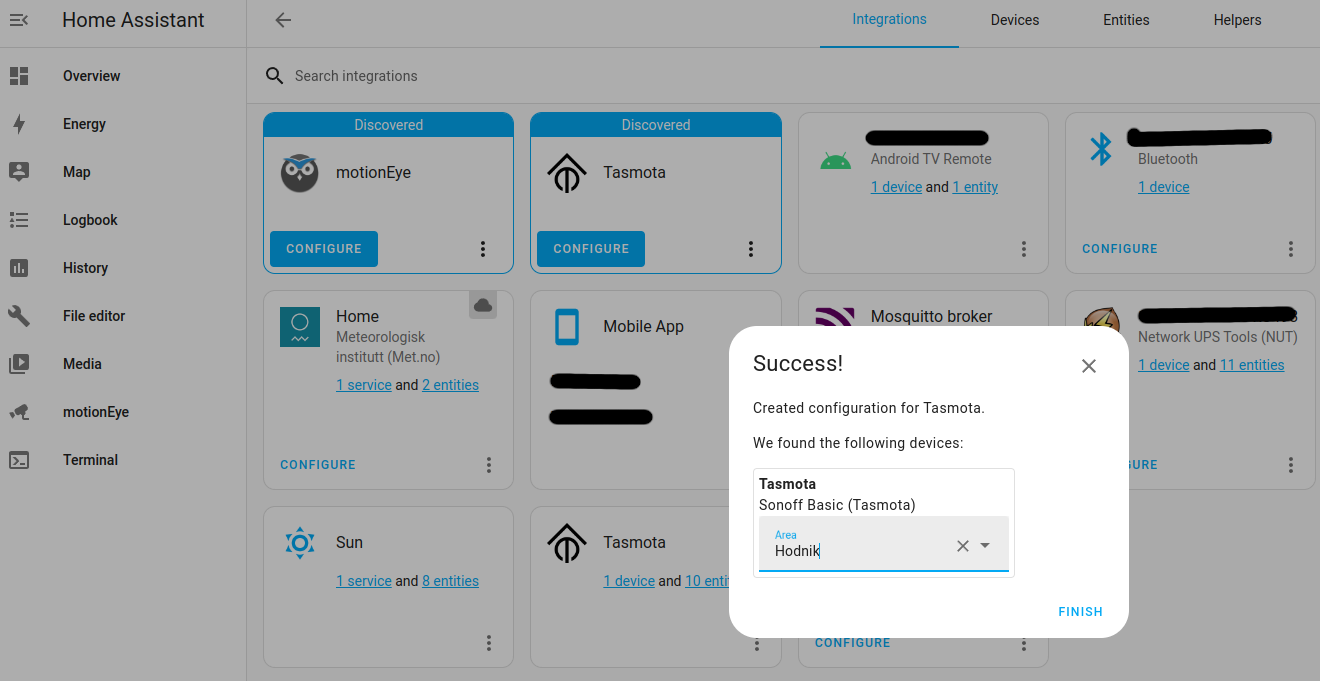Switch to the Integrations tab

(889, 20)
